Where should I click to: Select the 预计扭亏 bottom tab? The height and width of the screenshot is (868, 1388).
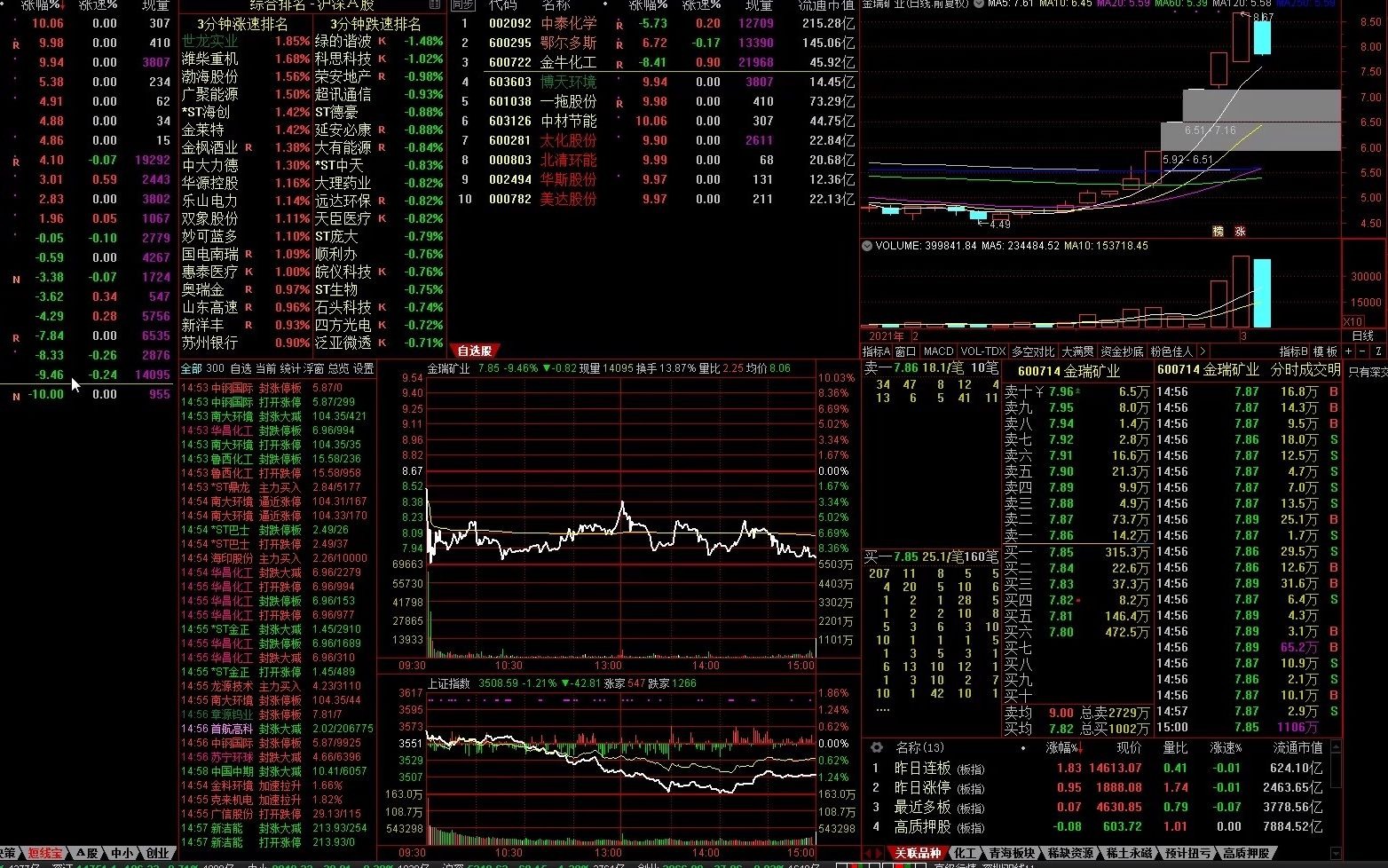pos(1188,854)
